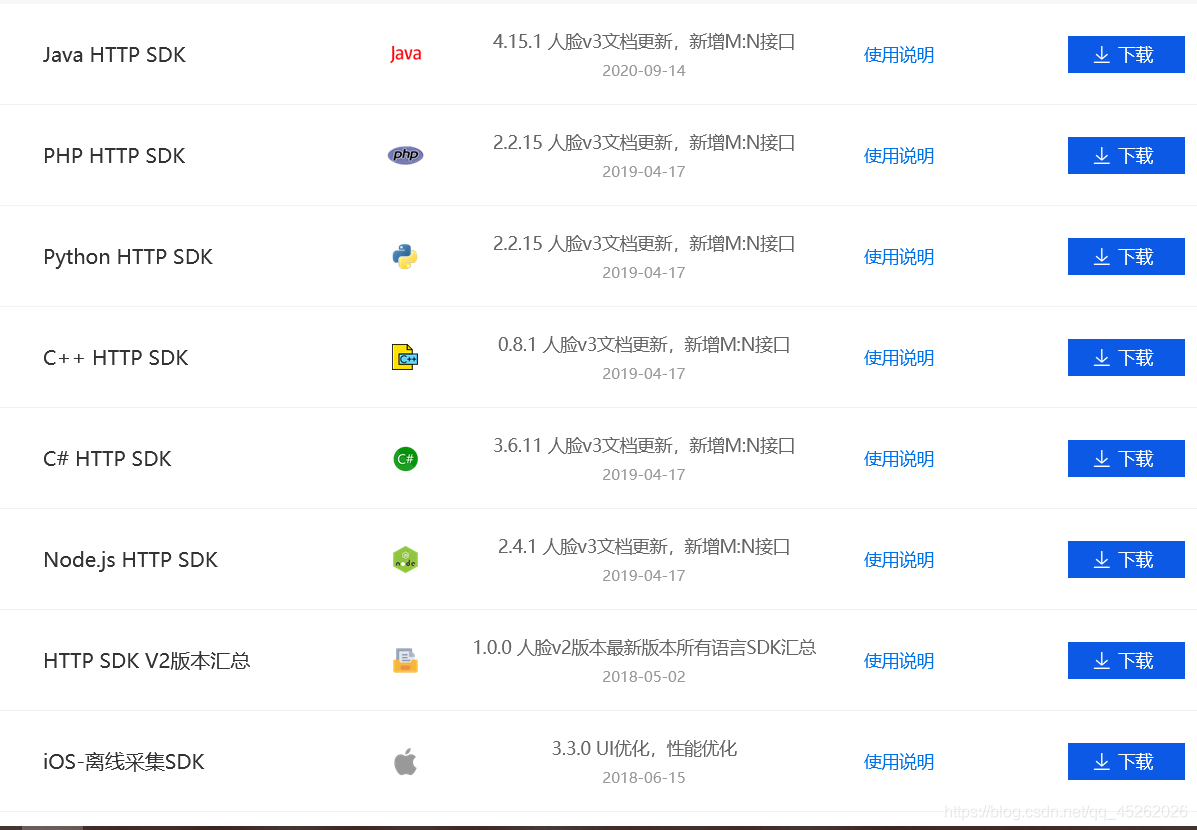
Task: Download the Python HTTP SDK
Action: tap(1126, 257)
